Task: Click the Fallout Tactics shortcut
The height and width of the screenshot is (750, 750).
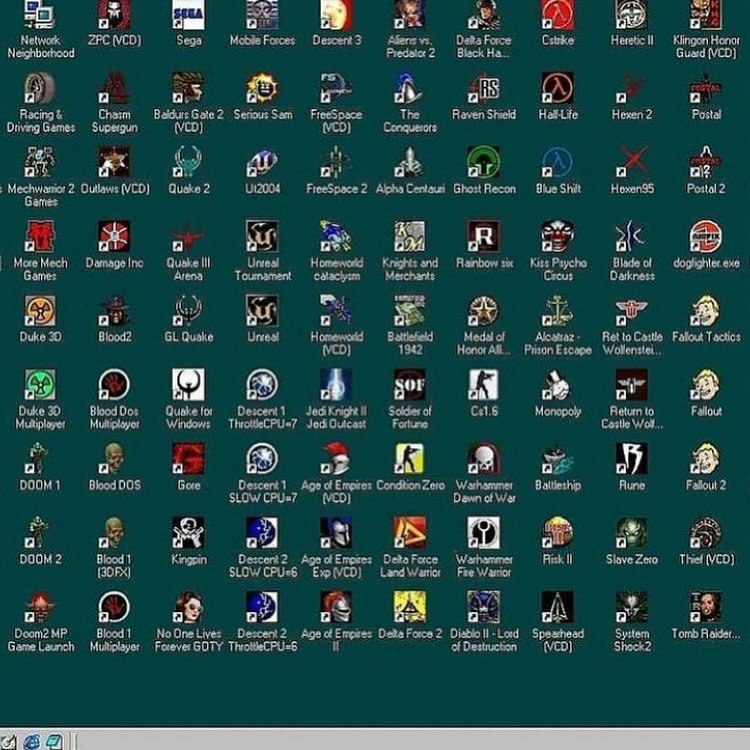Action: (x=706, y=311)
